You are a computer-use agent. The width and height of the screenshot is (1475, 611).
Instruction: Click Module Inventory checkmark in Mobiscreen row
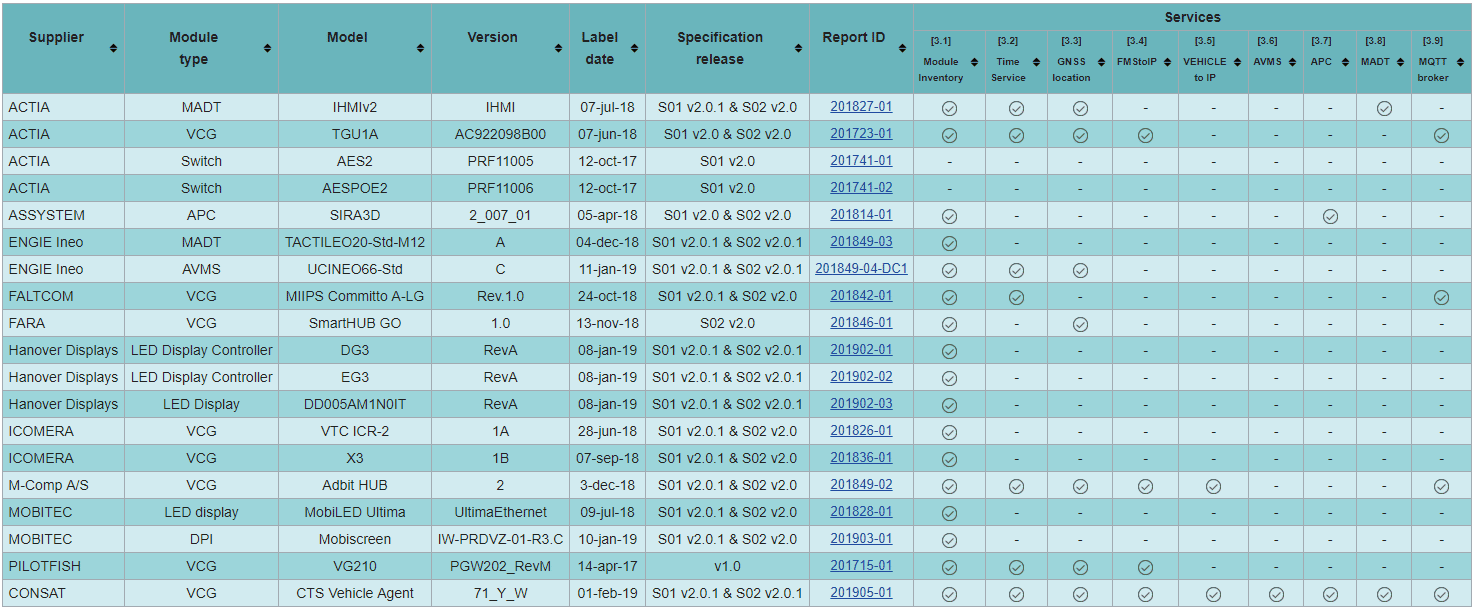click(x=950, y=540)
